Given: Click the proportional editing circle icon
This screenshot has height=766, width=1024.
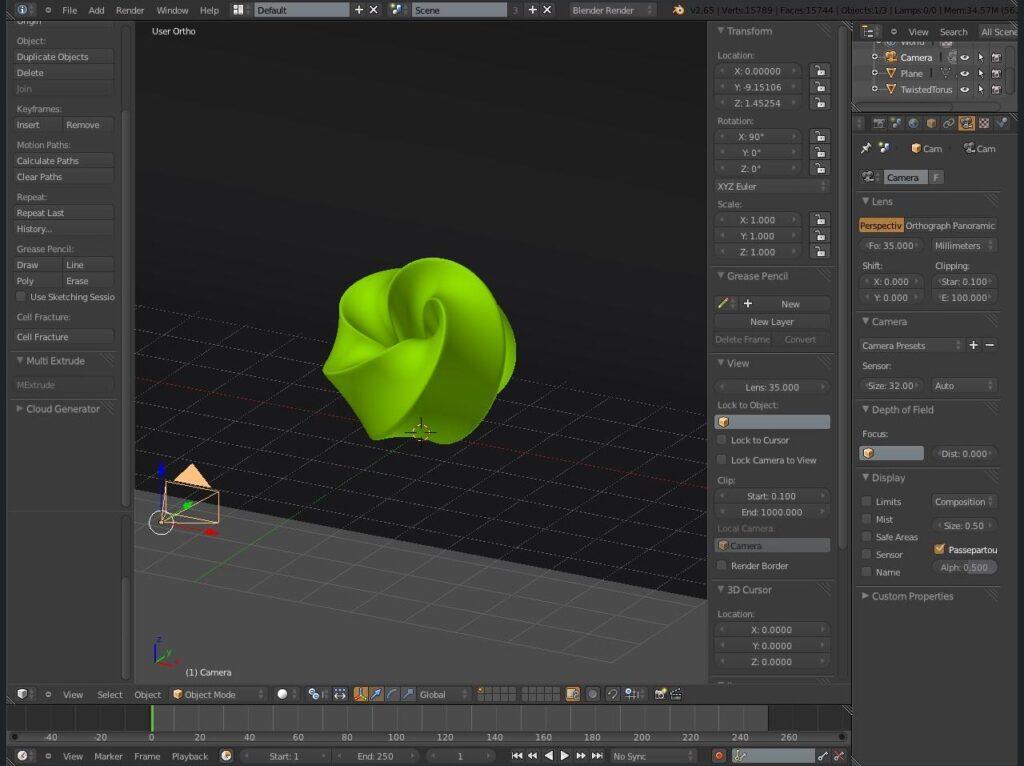Looking at the screenshot, I should click(x=592, y=694).
